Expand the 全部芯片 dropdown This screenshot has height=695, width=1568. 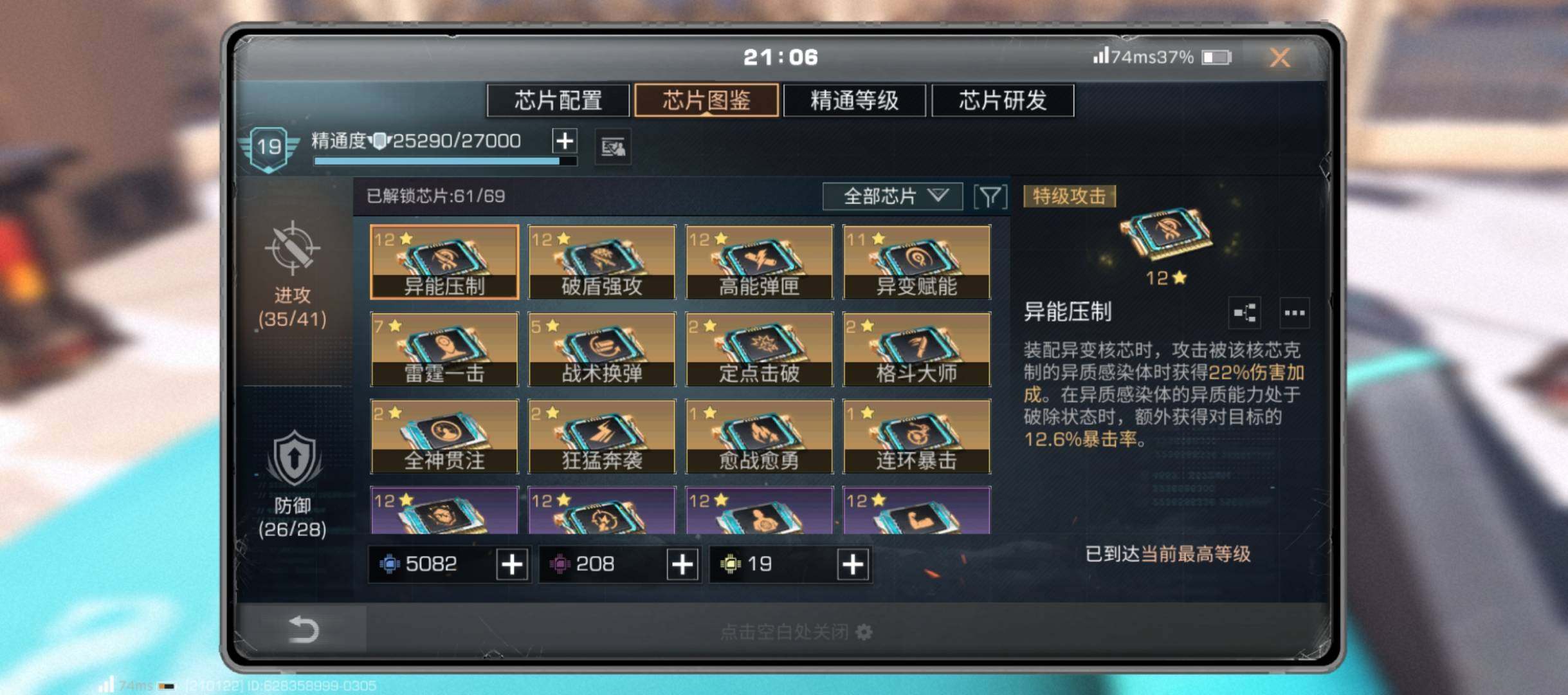(893, 196)
